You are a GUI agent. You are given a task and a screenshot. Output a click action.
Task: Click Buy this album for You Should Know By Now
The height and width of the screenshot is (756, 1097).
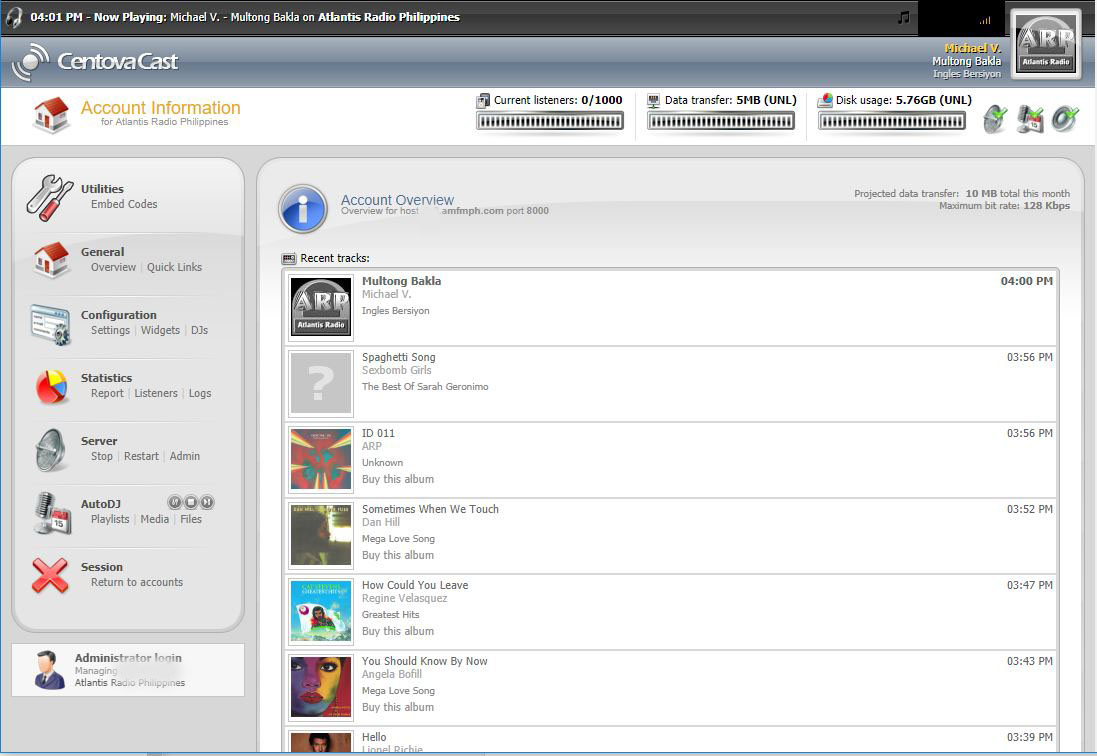(x=398, y=707)
